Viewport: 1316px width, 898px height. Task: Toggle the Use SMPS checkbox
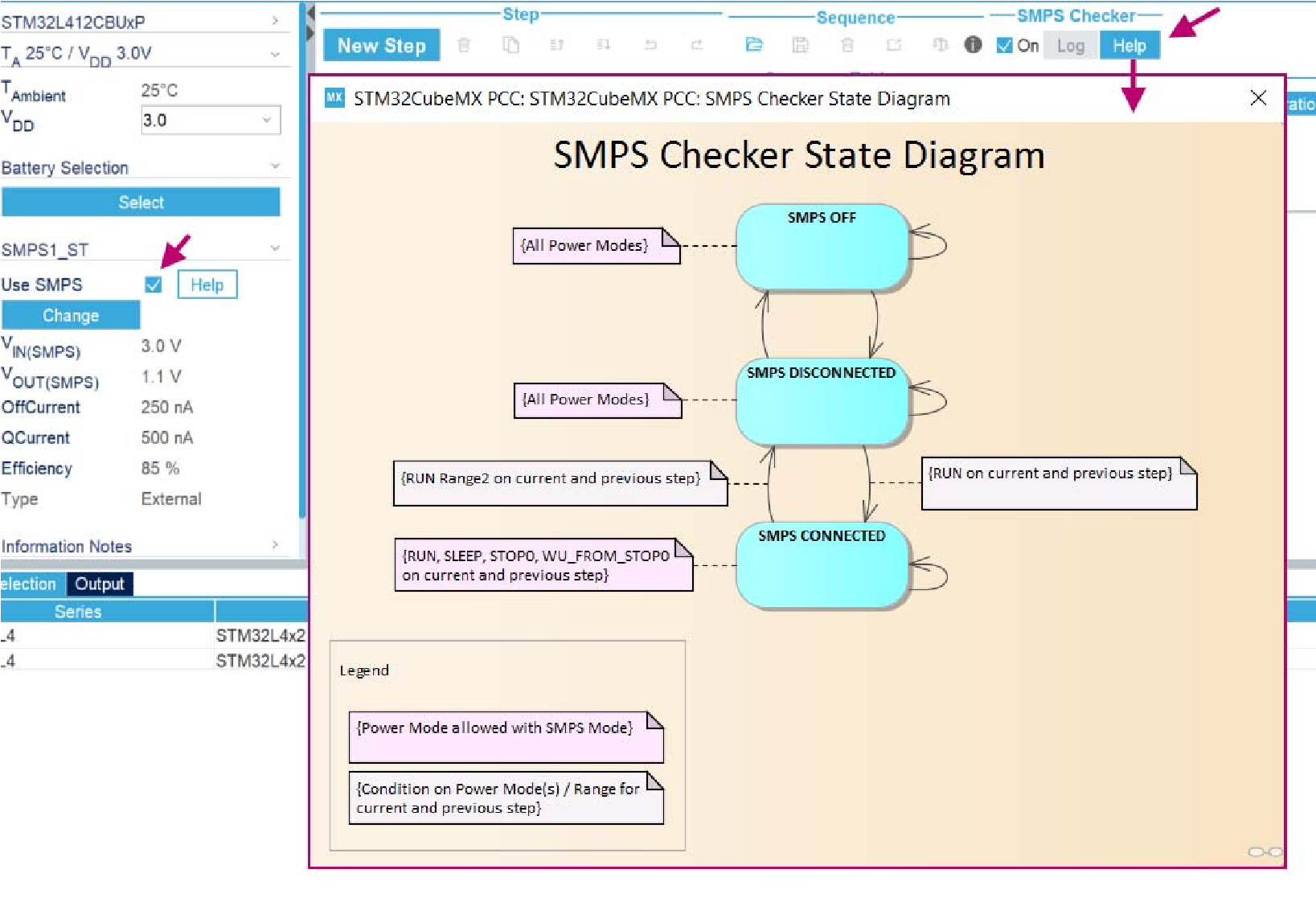pos(154,285)
